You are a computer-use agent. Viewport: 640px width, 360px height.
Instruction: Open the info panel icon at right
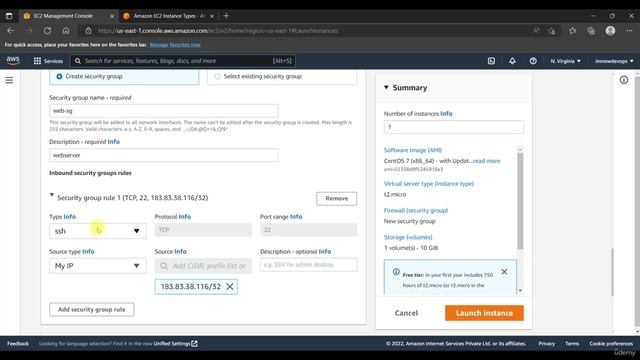(x=624, y=80)
